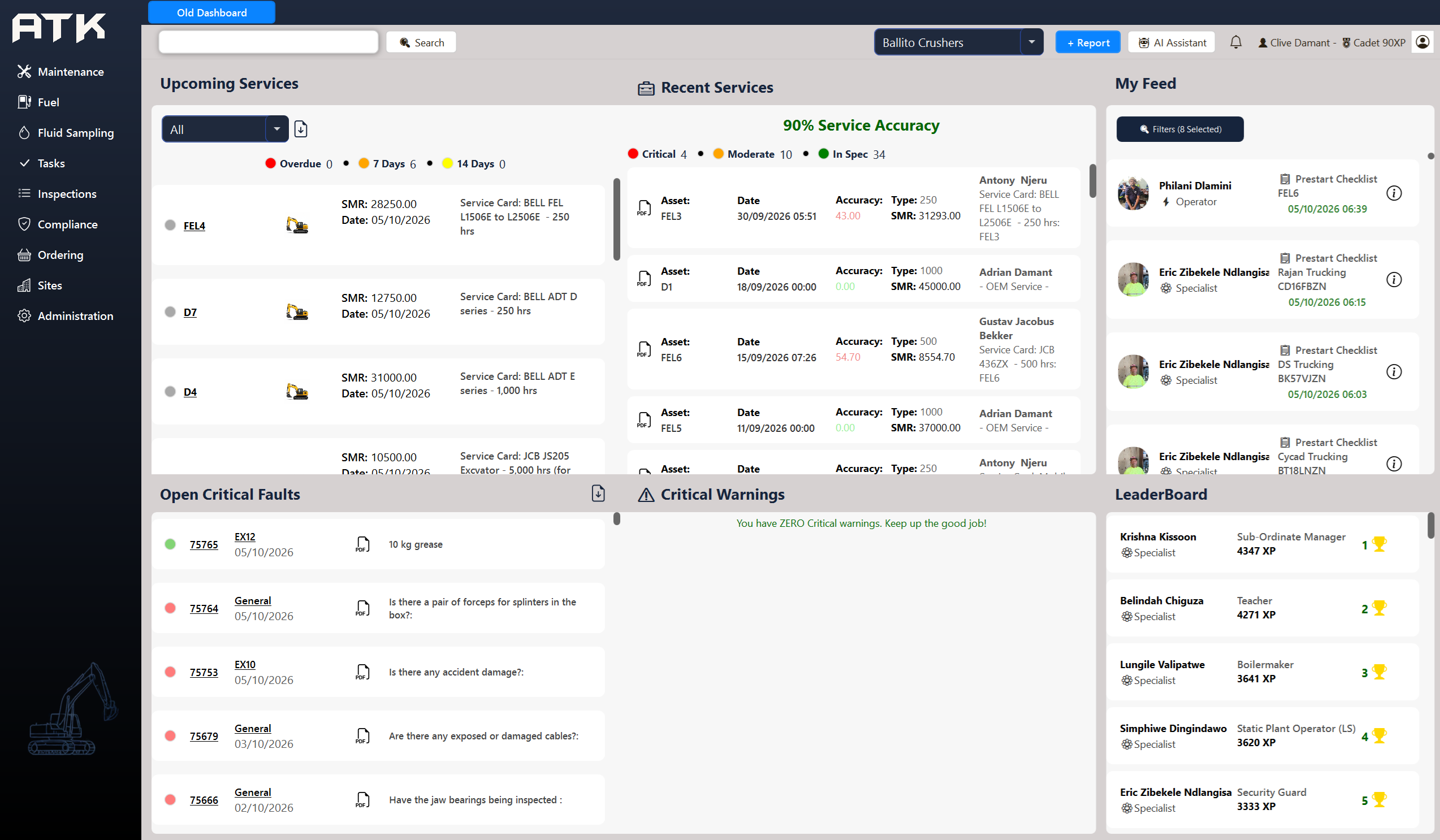Image resolution: width=1440 pixels, height=840 pixels.
Task: Open fault number 75666
Action: coord(204,800)
